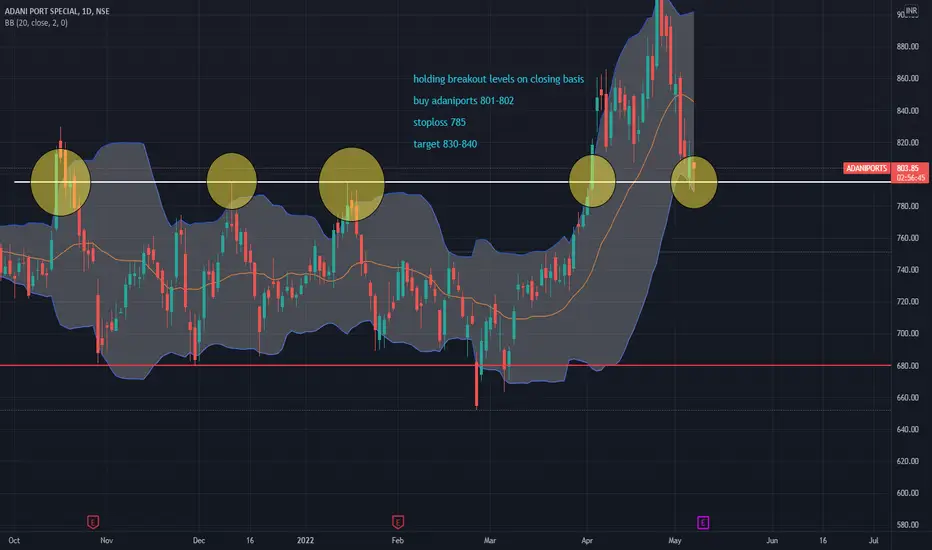Click the 680.00 price axis label
The width and height of the screenshot is (932, 550).
(907, 366)
